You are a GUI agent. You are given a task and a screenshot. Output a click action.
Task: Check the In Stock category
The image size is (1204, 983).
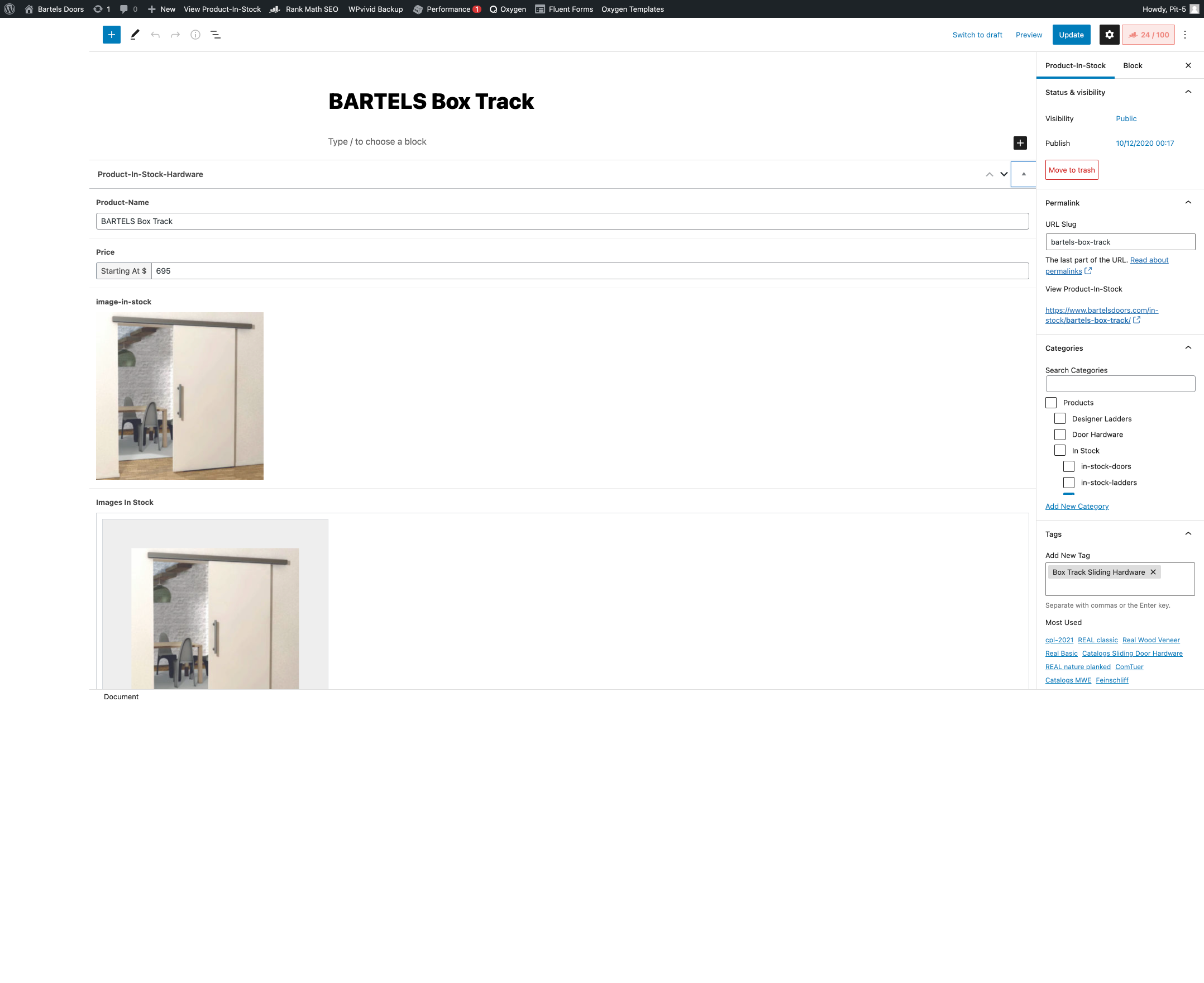pyautogui.click(x=1060, y=450)
